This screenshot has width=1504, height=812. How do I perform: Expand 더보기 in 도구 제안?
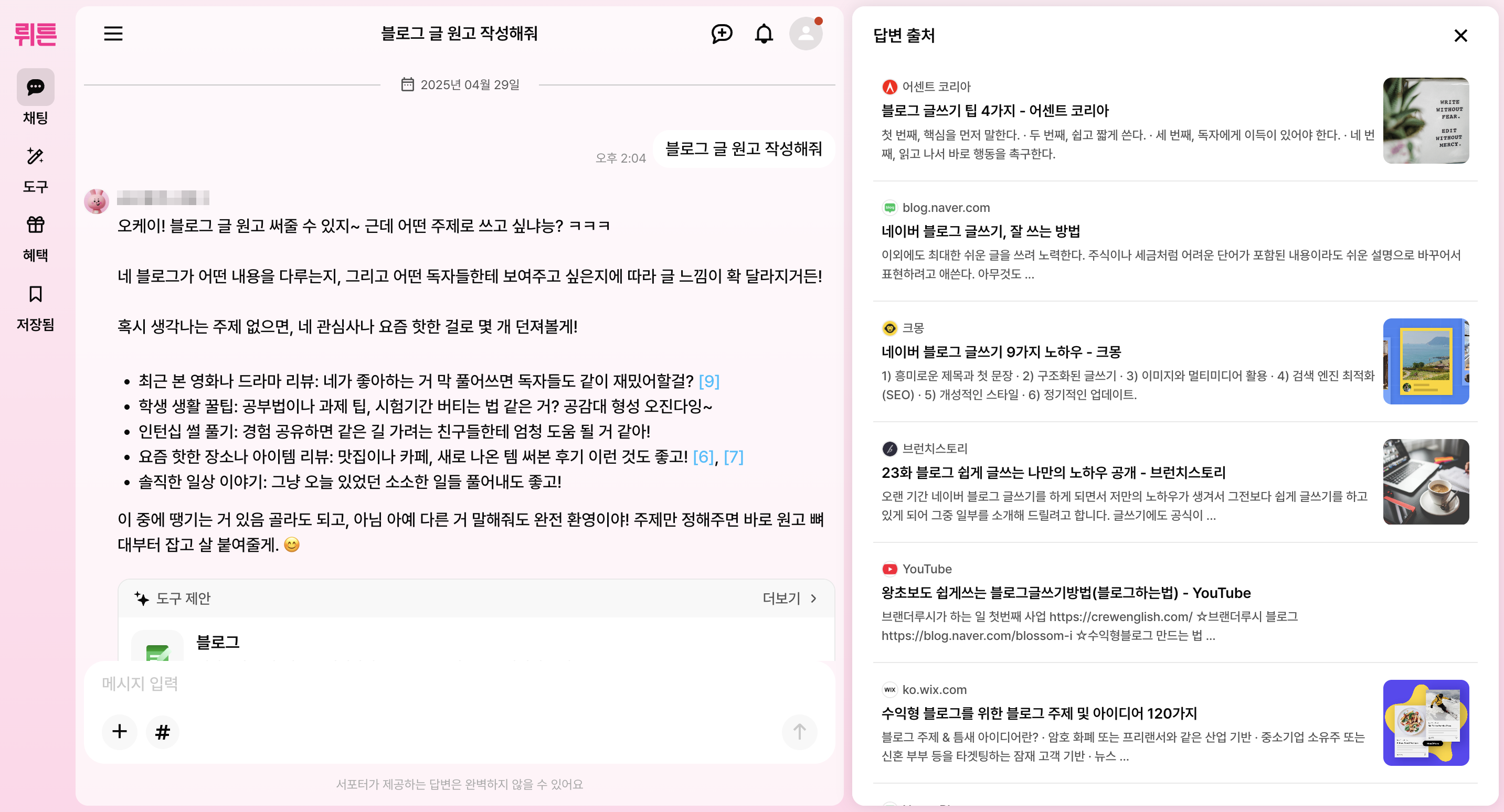tap(789, 599)
